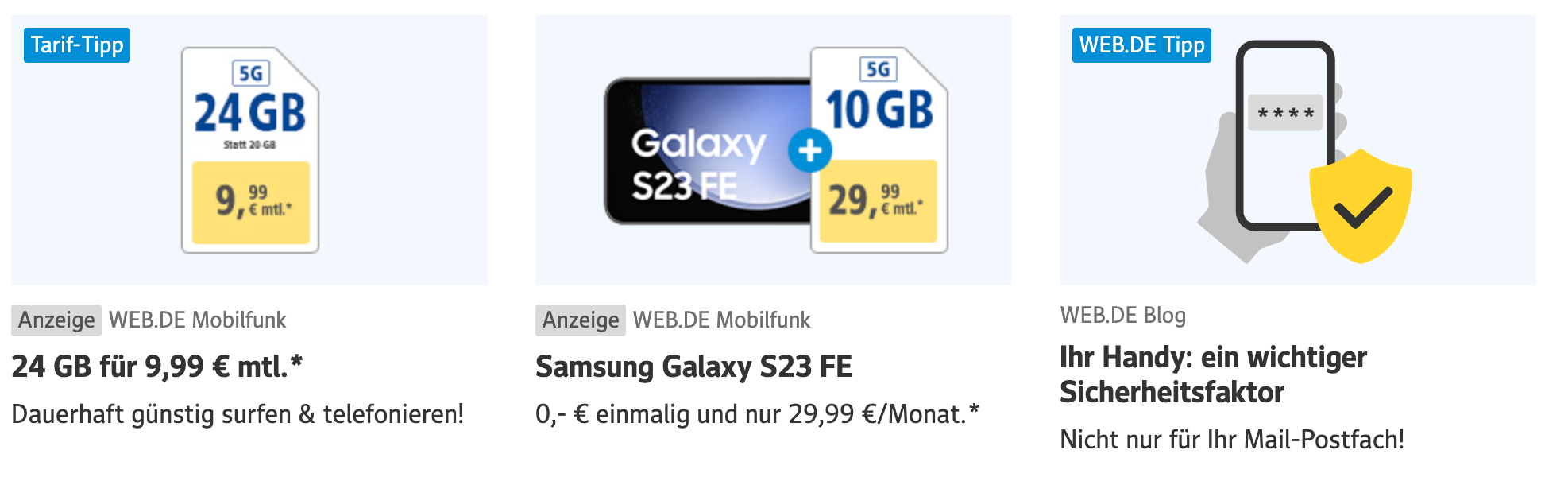Click the yellow 29,99 € price tag
The width and height of the screenshot is (1568, 485).
pos(878,200)
